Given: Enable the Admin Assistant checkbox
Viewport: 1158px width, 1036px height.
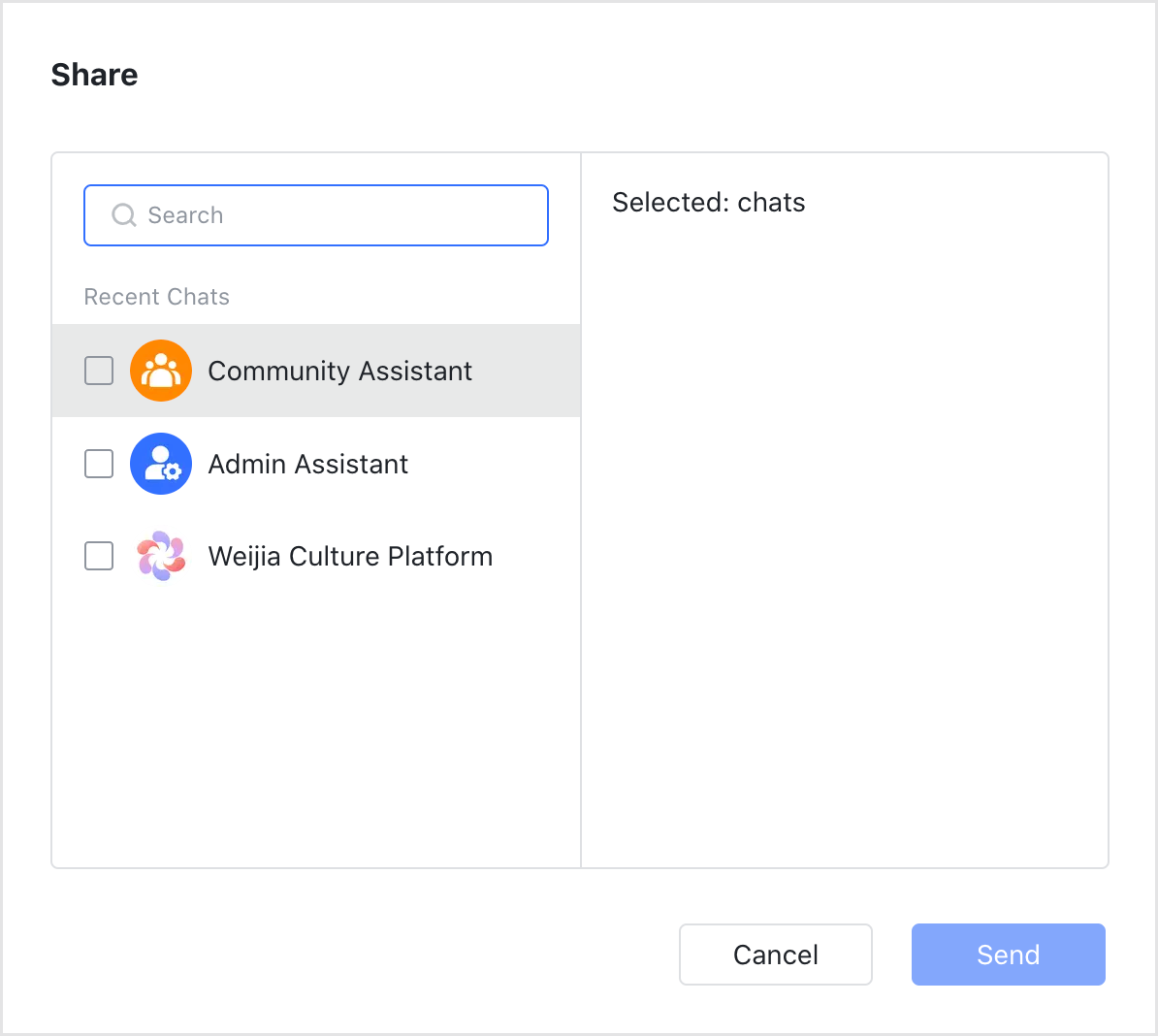Looking at the screenshot, I should click(x=99, y=464).
